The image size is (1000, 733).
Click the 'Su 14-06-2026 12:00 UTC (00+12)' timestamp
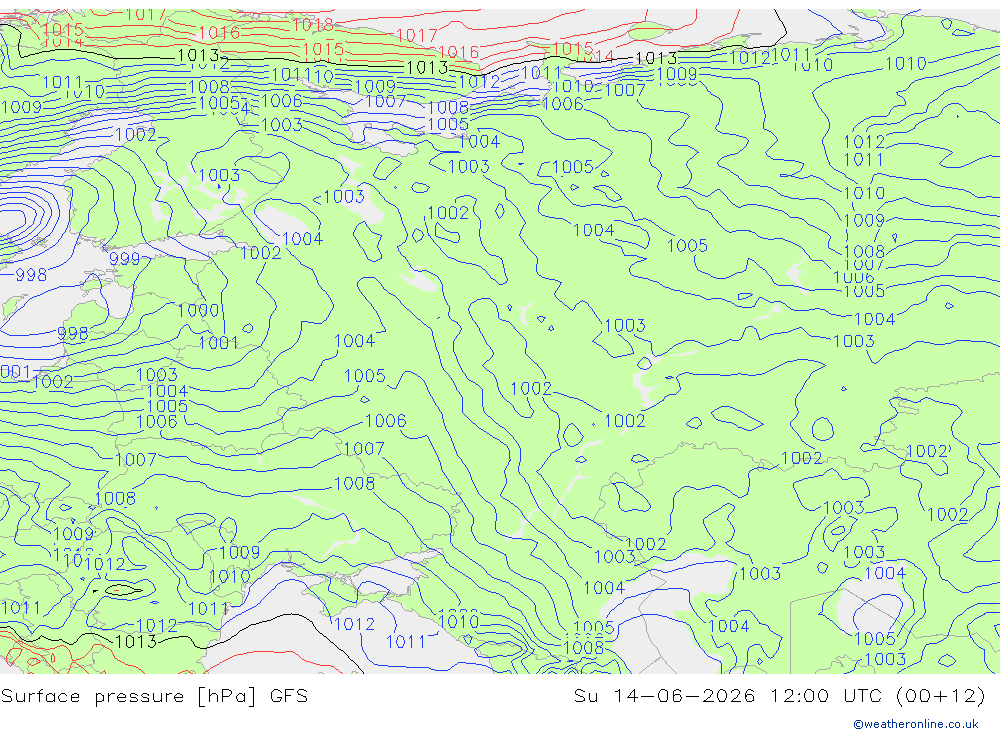pyautogui.click(x=779, y=696)
